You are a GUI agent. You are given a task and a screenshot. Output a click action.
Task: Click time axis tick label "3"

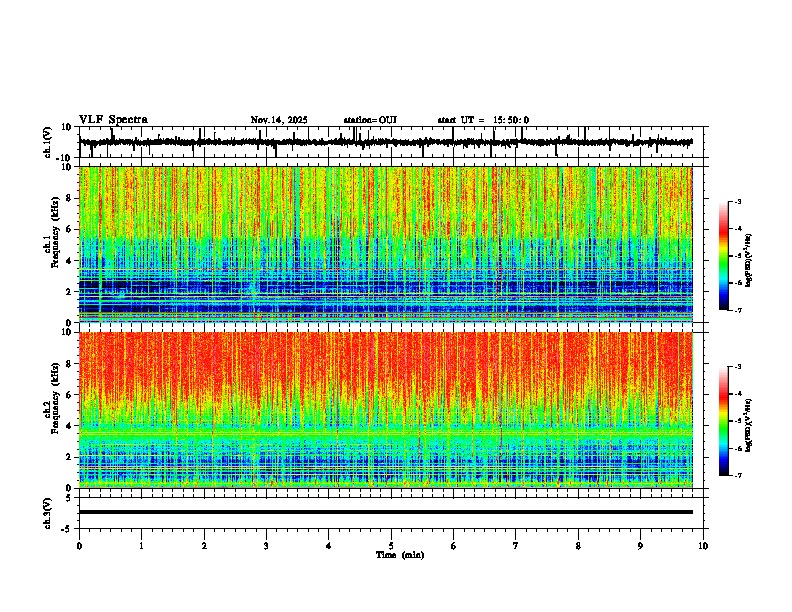(x=266, y=546)
